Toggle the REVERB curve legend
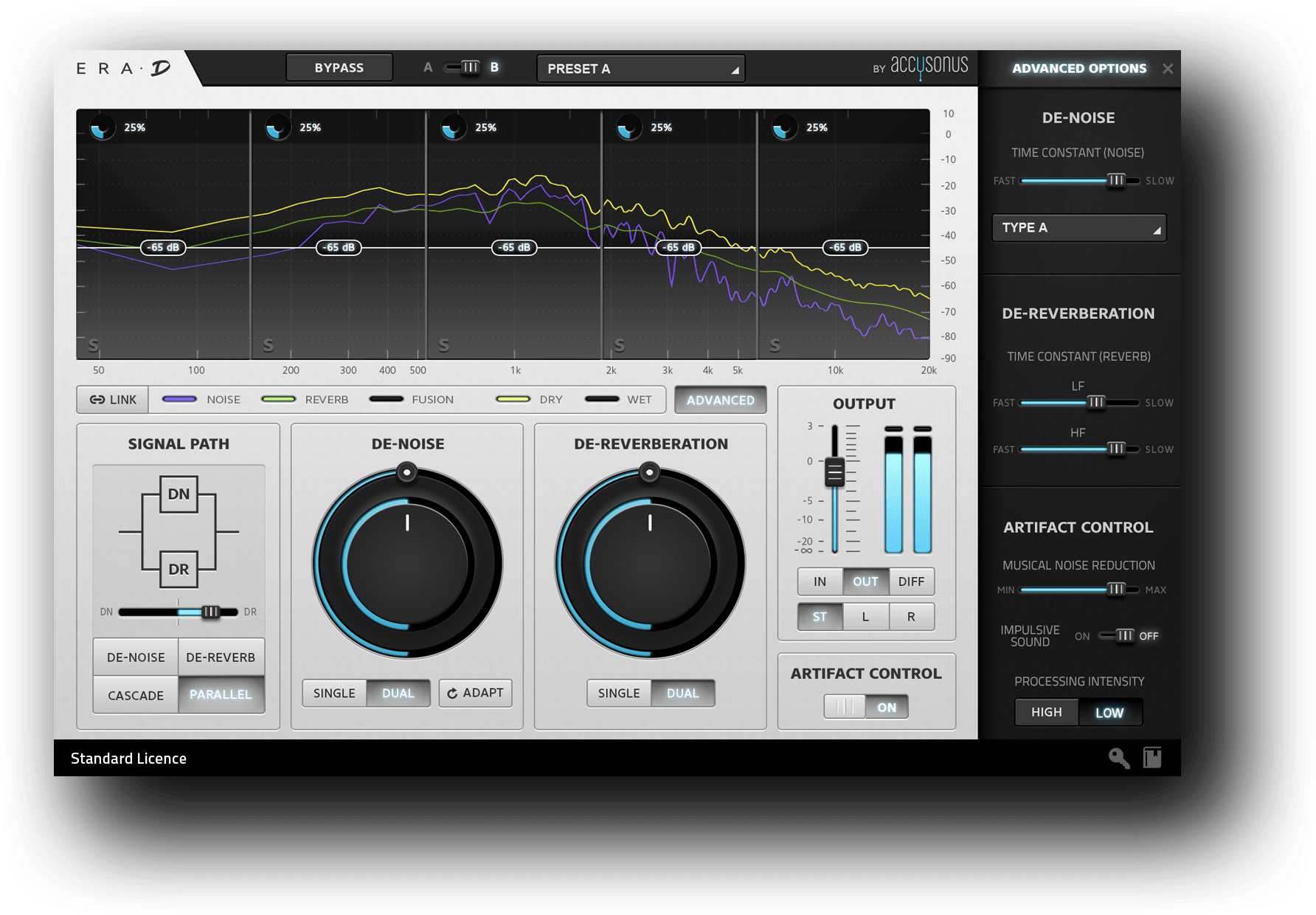Image resolution: width=1316 pixels, height=915 pixels. [x=305, y=399]
